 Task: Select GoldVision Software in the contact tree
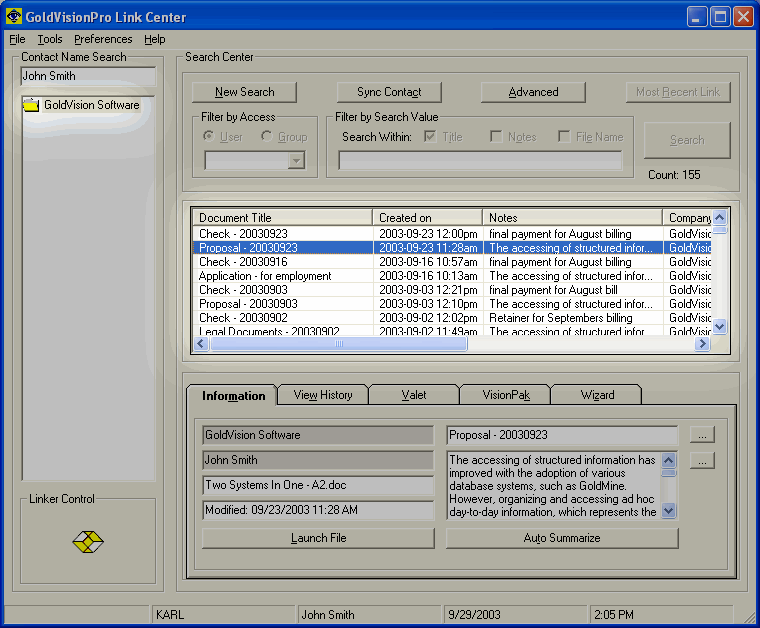click(x=92, y=105)
